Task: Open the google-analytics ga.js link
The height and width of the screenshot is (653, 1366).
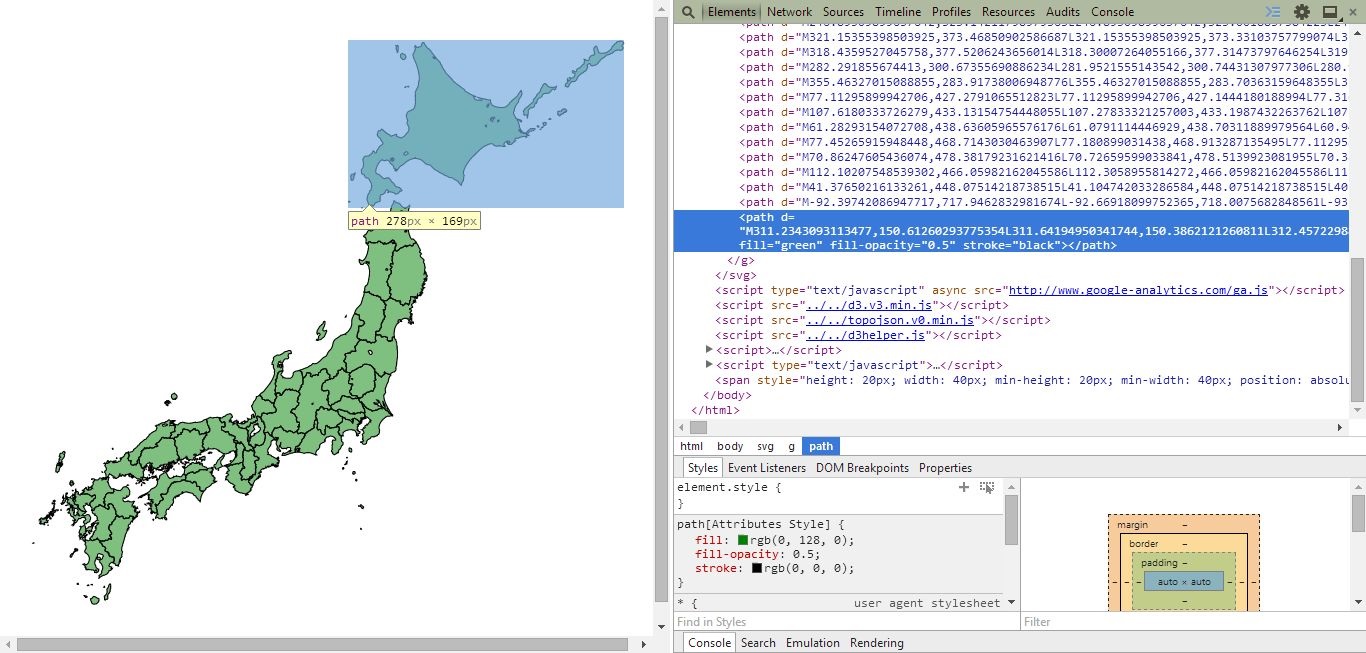Action: pyautogui.click(x=1138, y=290)
